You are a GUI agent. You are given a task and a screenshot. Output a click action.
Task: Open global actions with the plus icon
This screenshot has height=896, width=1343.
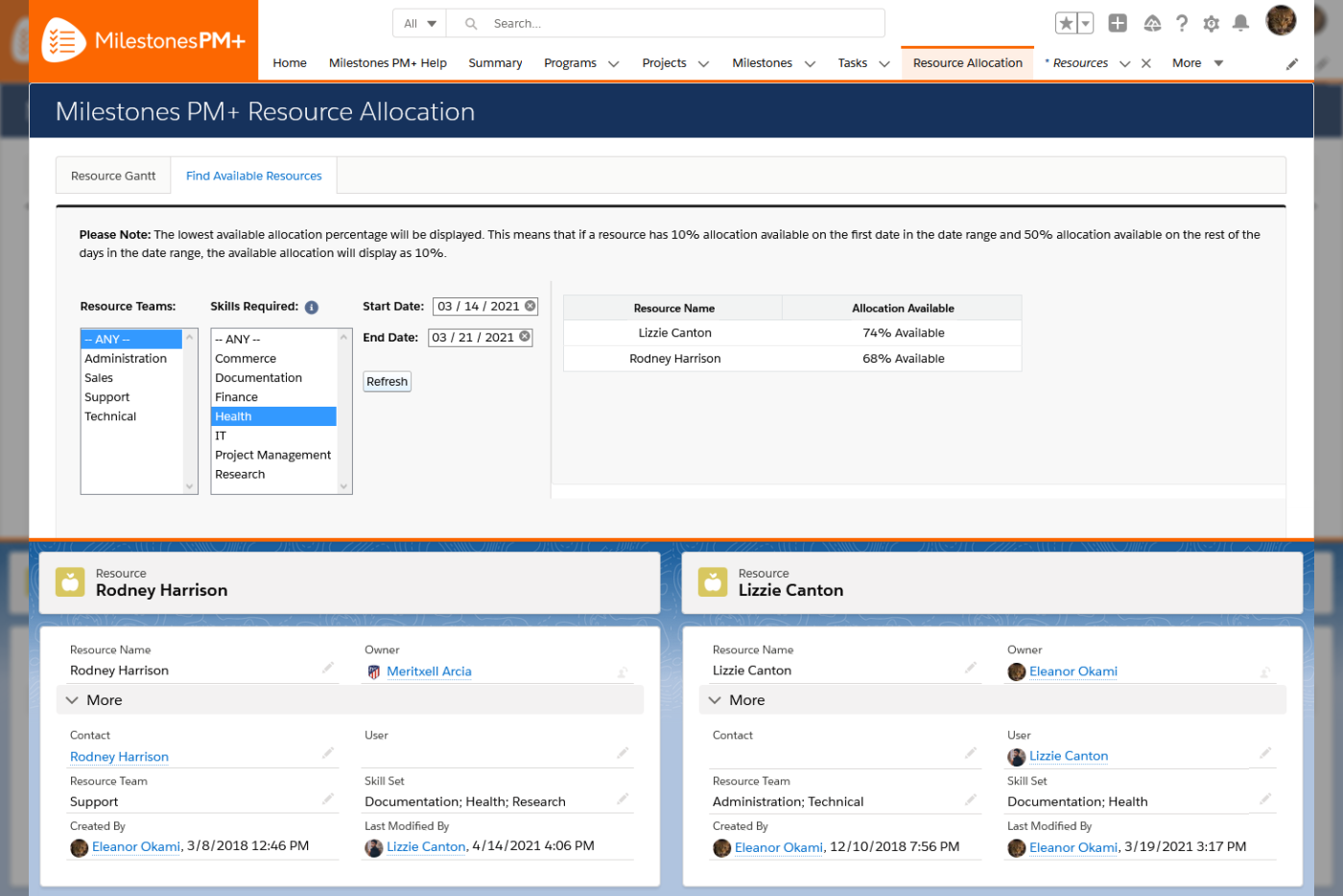click(x=1117, y=22)
